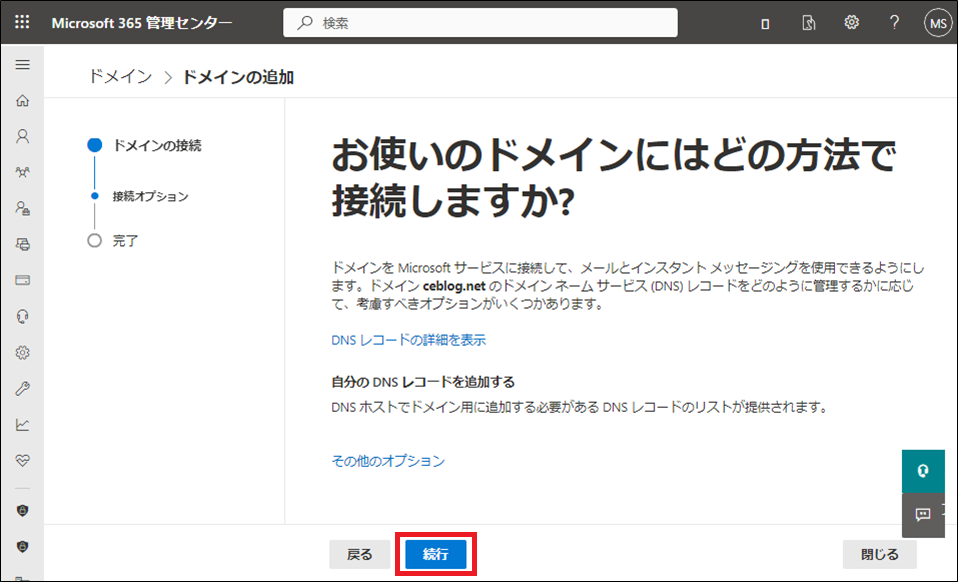Screen dimensions: 958x582
Task: Select 接続オプション step
Action: pyautogui.click(x=150, y=197)
